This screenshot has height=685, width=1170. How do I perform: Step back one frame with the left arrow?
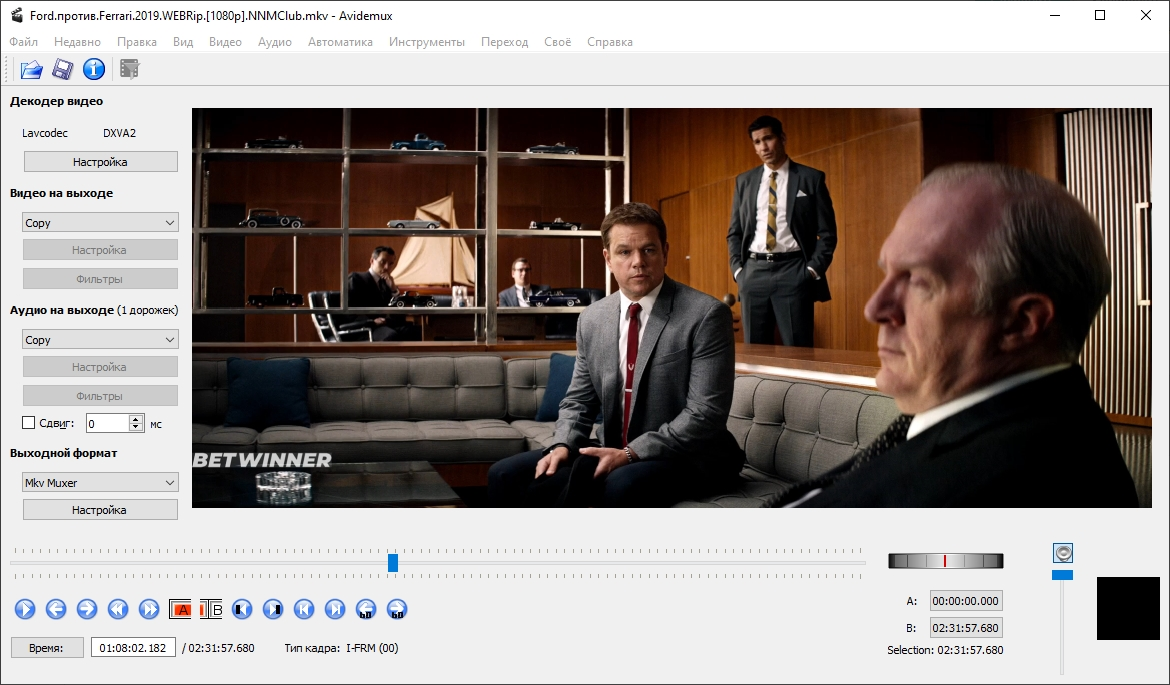point(56,610)
